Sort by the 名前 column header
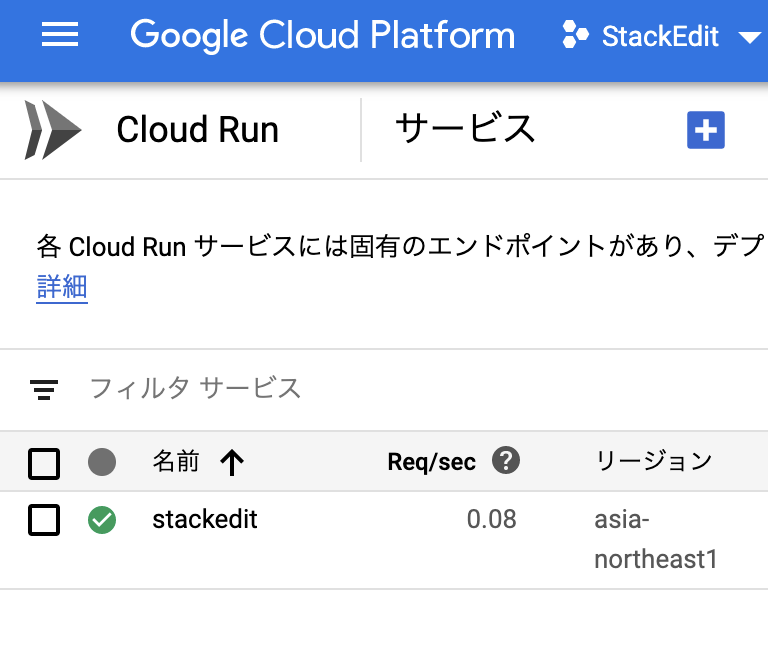This screenshot has width=768, height=662. 176,461
